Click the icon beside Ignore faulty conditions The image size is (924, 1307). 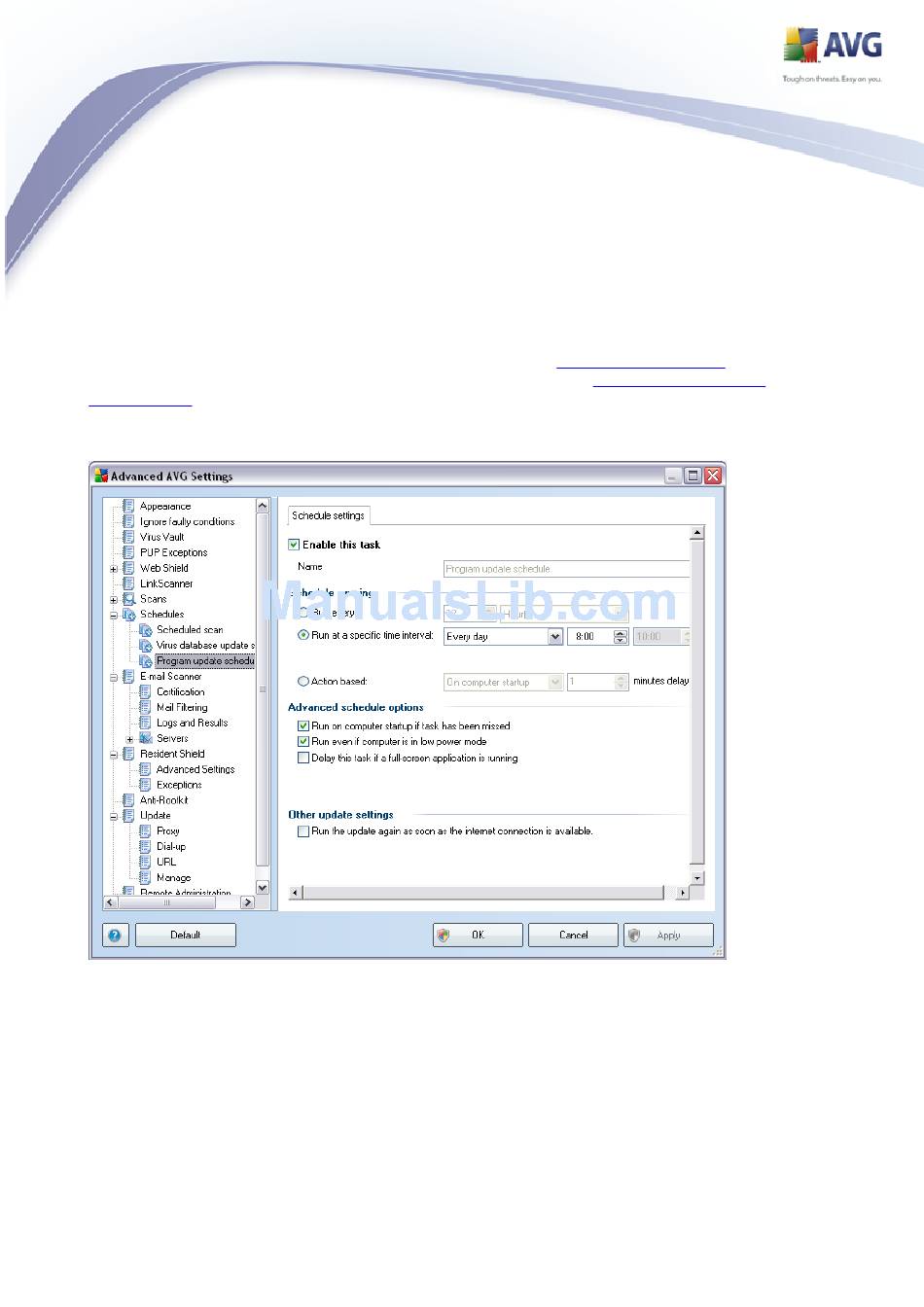[x=128, y=521]
